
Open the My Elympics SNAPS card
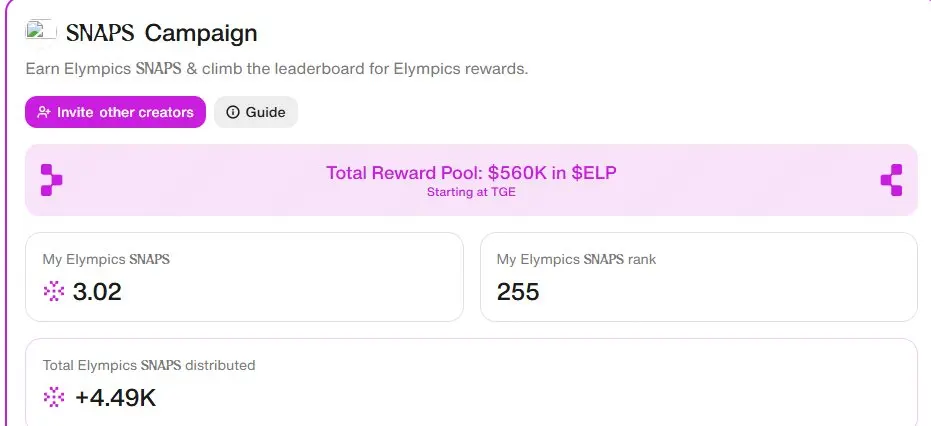click(x=244, y=277)
